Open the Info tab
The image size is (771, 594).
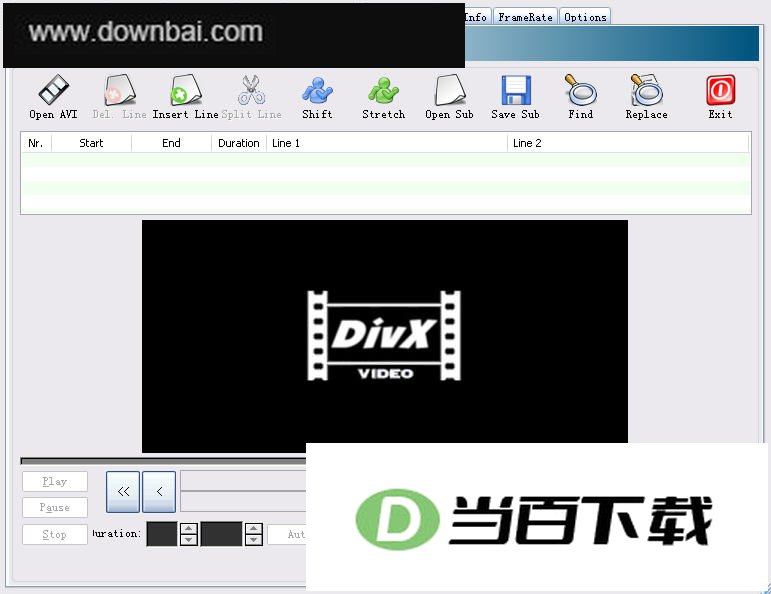(476, 17)
